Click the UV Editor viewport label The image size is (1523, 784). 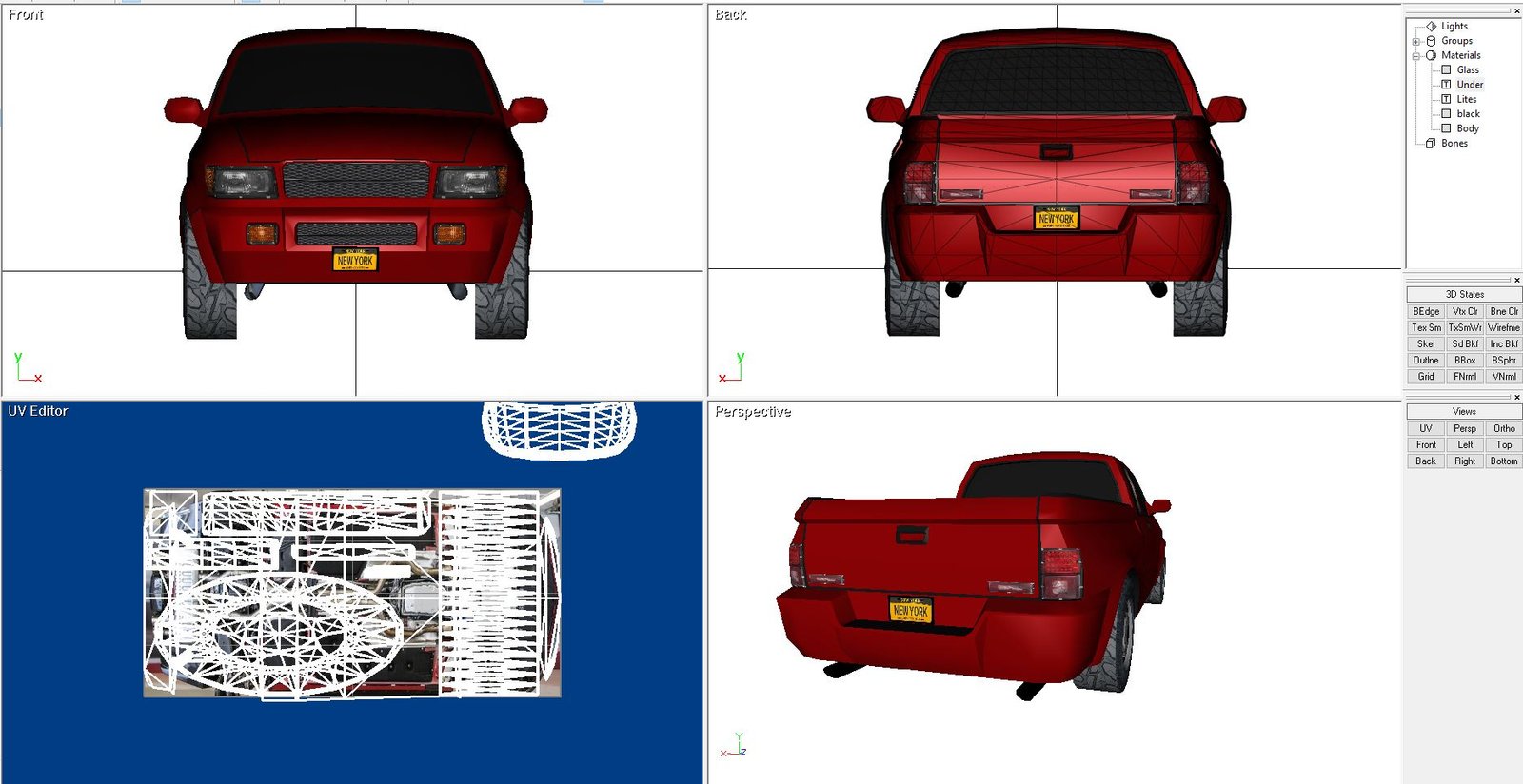pos(38,411)
